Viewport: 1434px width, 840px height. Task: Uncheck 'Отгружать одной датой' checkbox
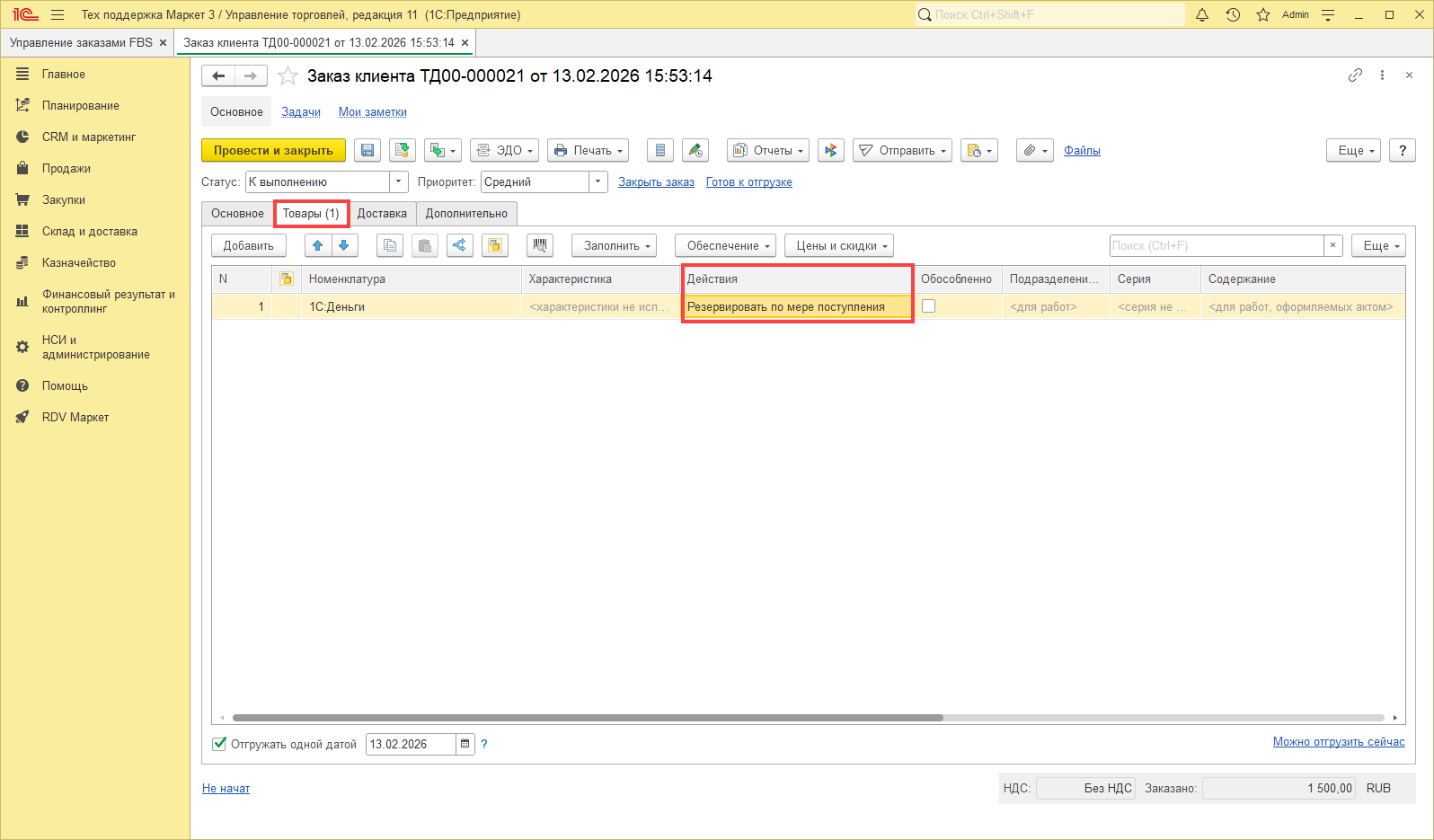click(219, 744)
